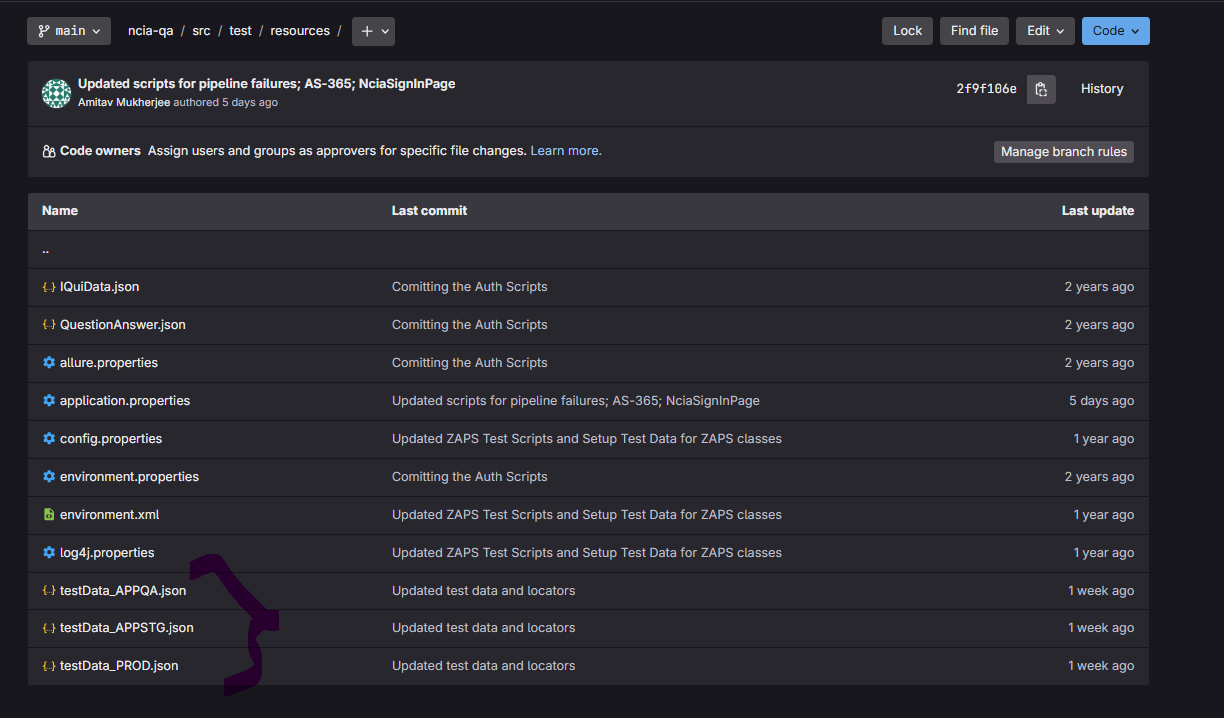Open the IQuiData.json file
The image size is (1224, 718).
(x=99, y=287)
